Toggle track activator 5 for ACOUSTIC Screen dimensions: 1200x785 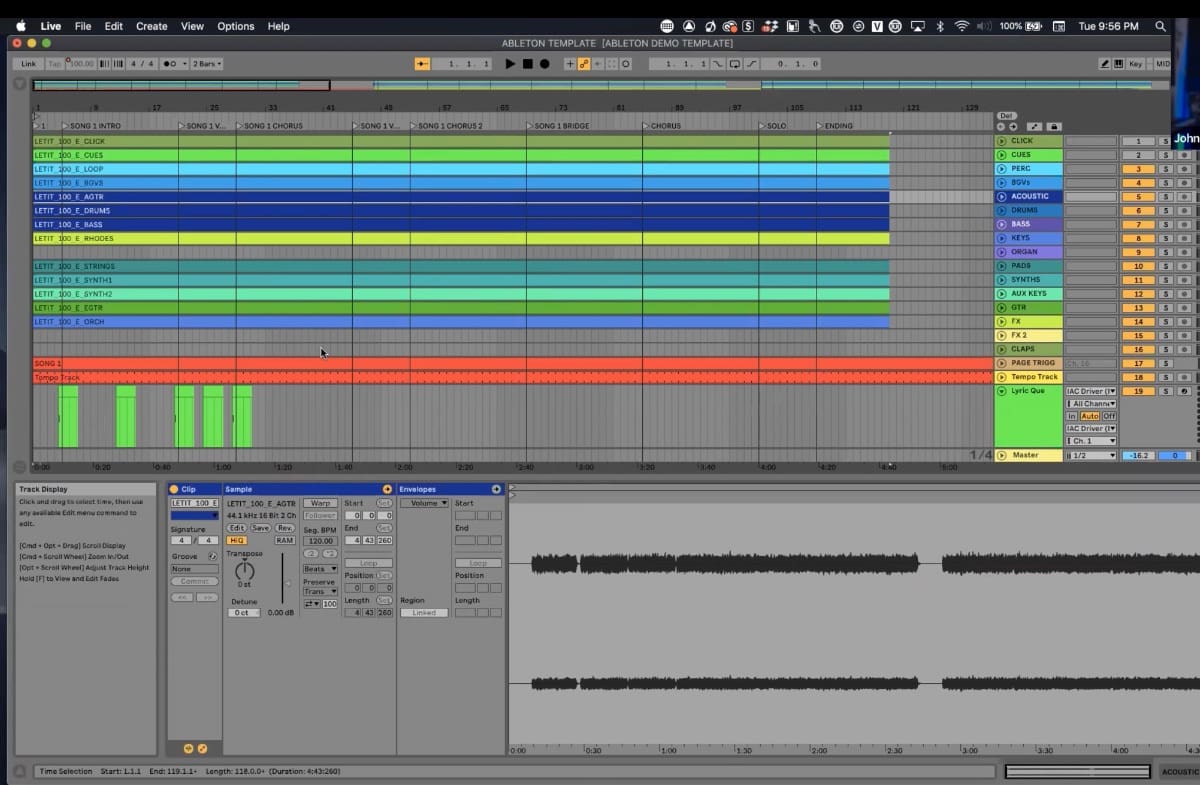pyautogui.click(x=1137, y=197)
